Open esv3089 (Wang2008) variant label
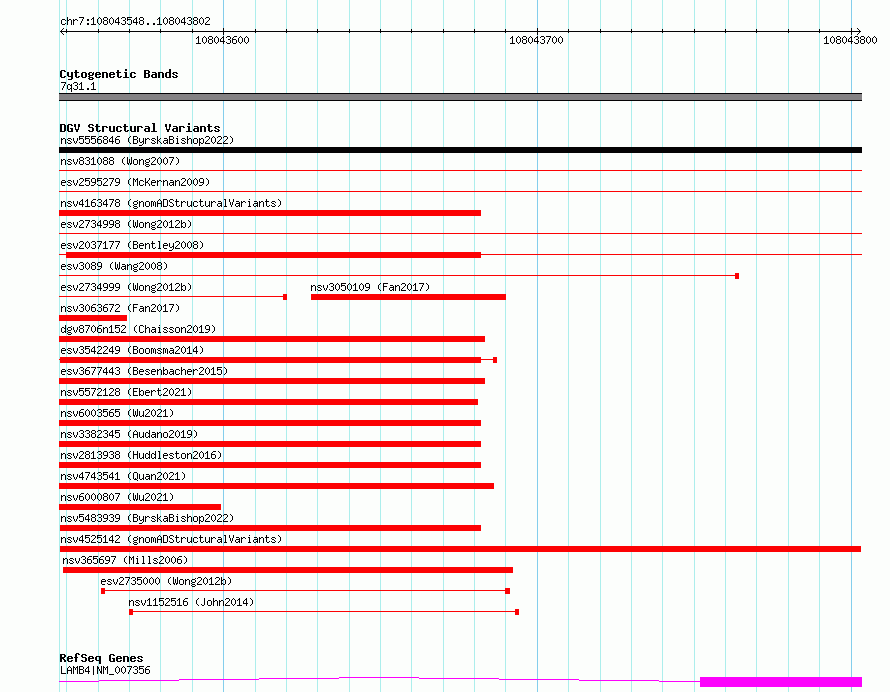Image resolution: width=890 pixels, height=692 pixels. [x=114, y=266]
